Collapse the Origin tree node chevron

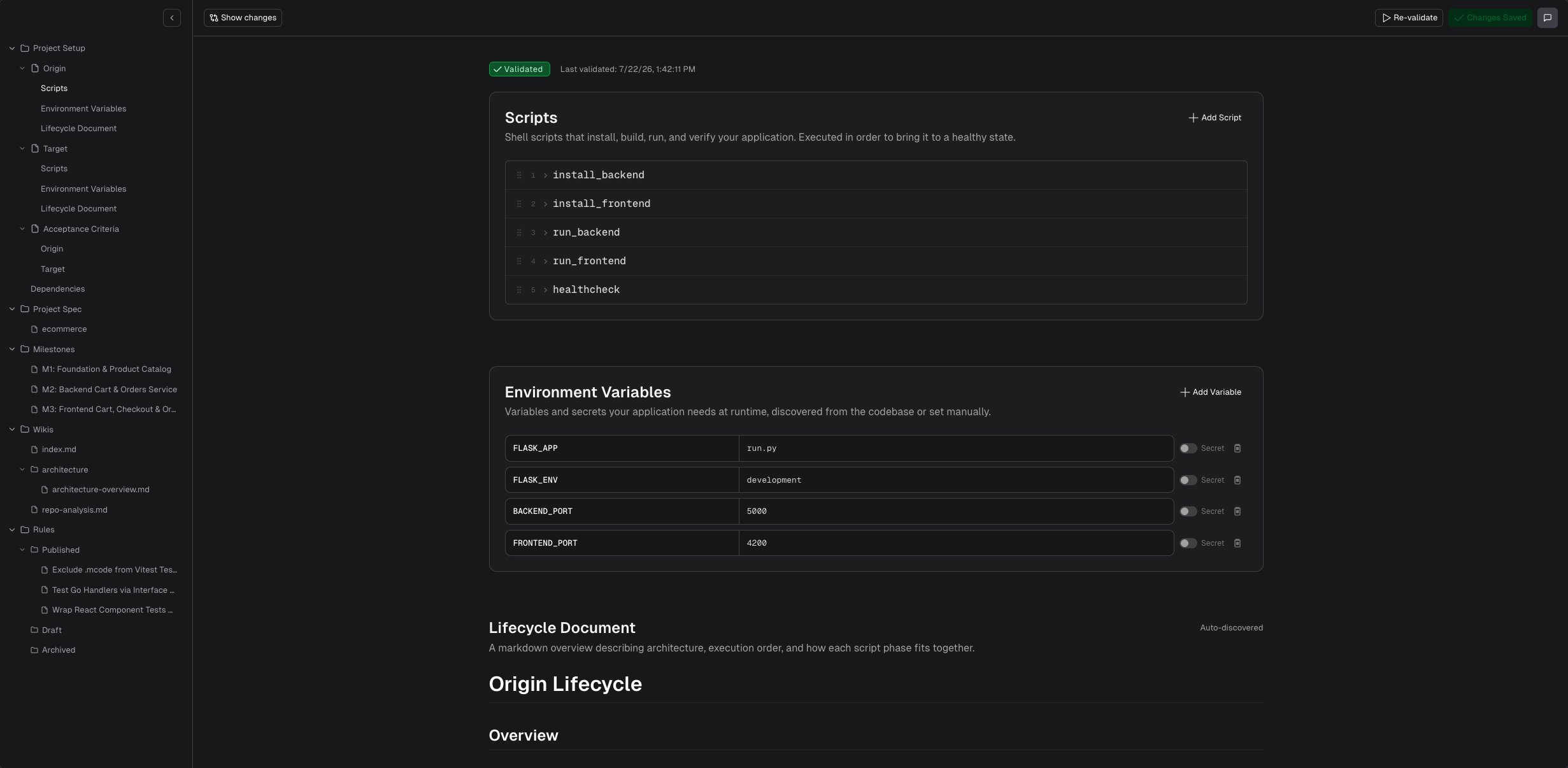22,68
